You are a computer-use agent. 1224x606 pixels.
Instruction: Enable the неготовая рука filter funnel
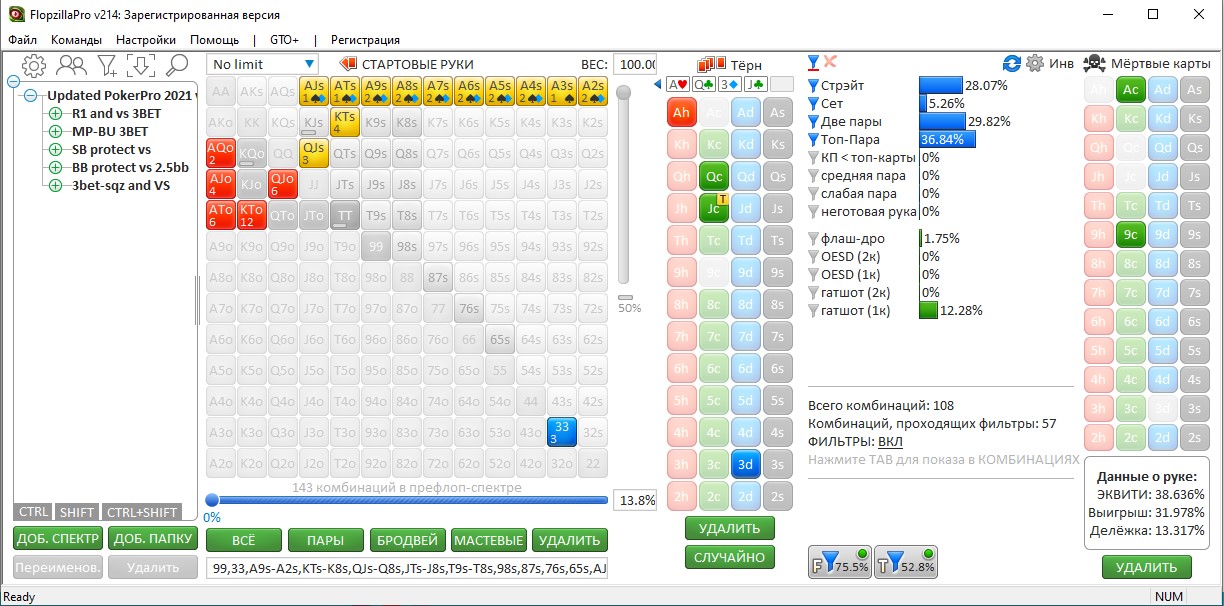point(813,212)
